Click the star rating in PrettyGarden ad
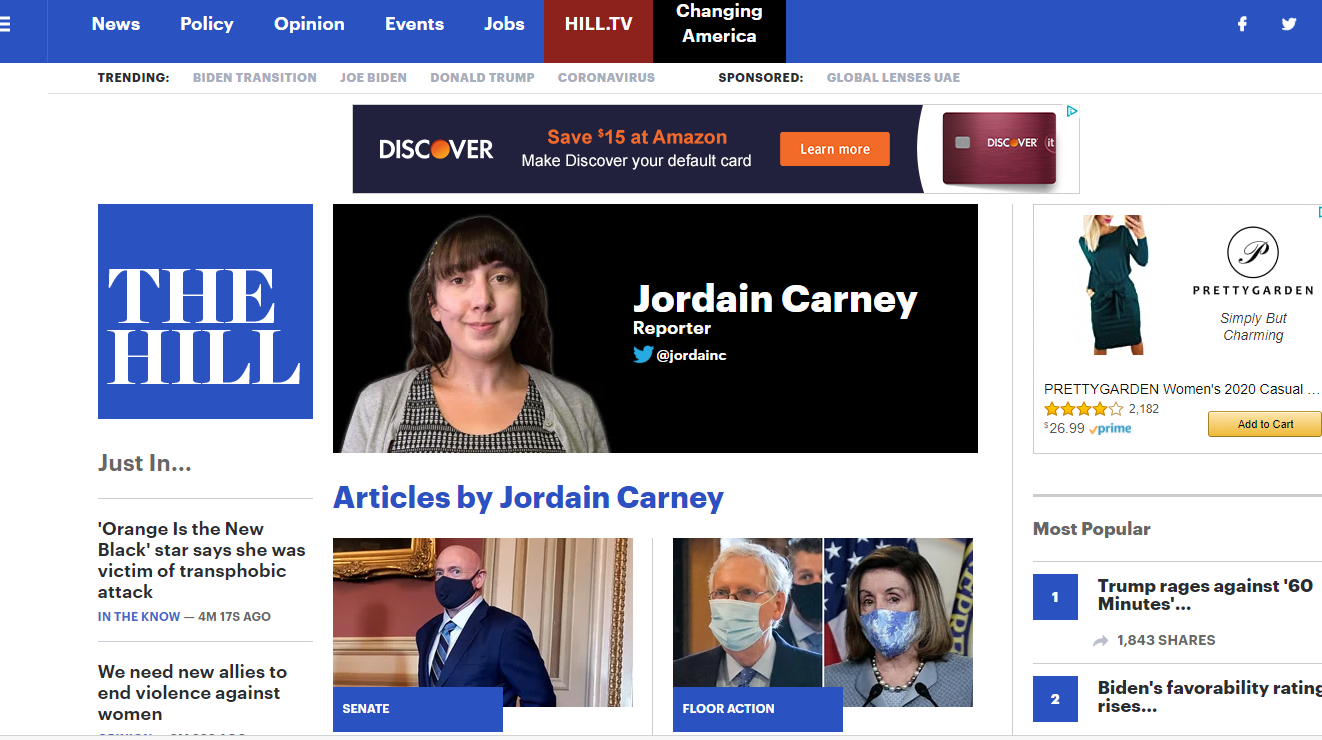 1083,409
